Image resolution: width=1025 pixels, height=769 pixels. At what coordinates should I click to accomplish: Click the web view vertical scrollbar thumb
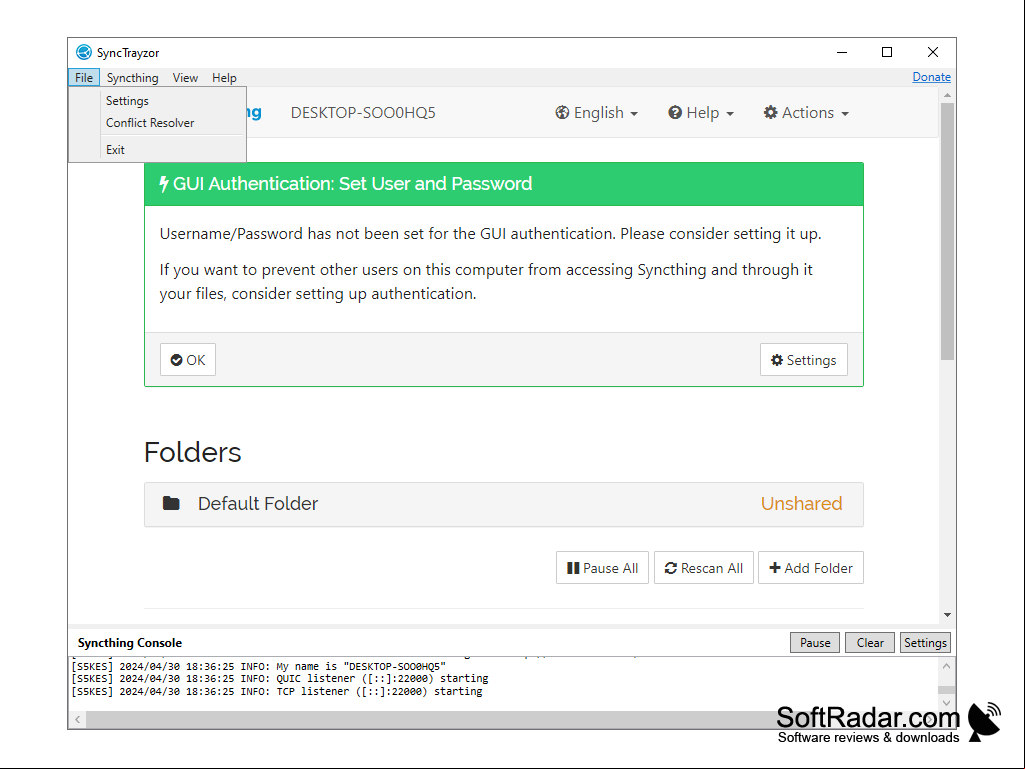947,231
